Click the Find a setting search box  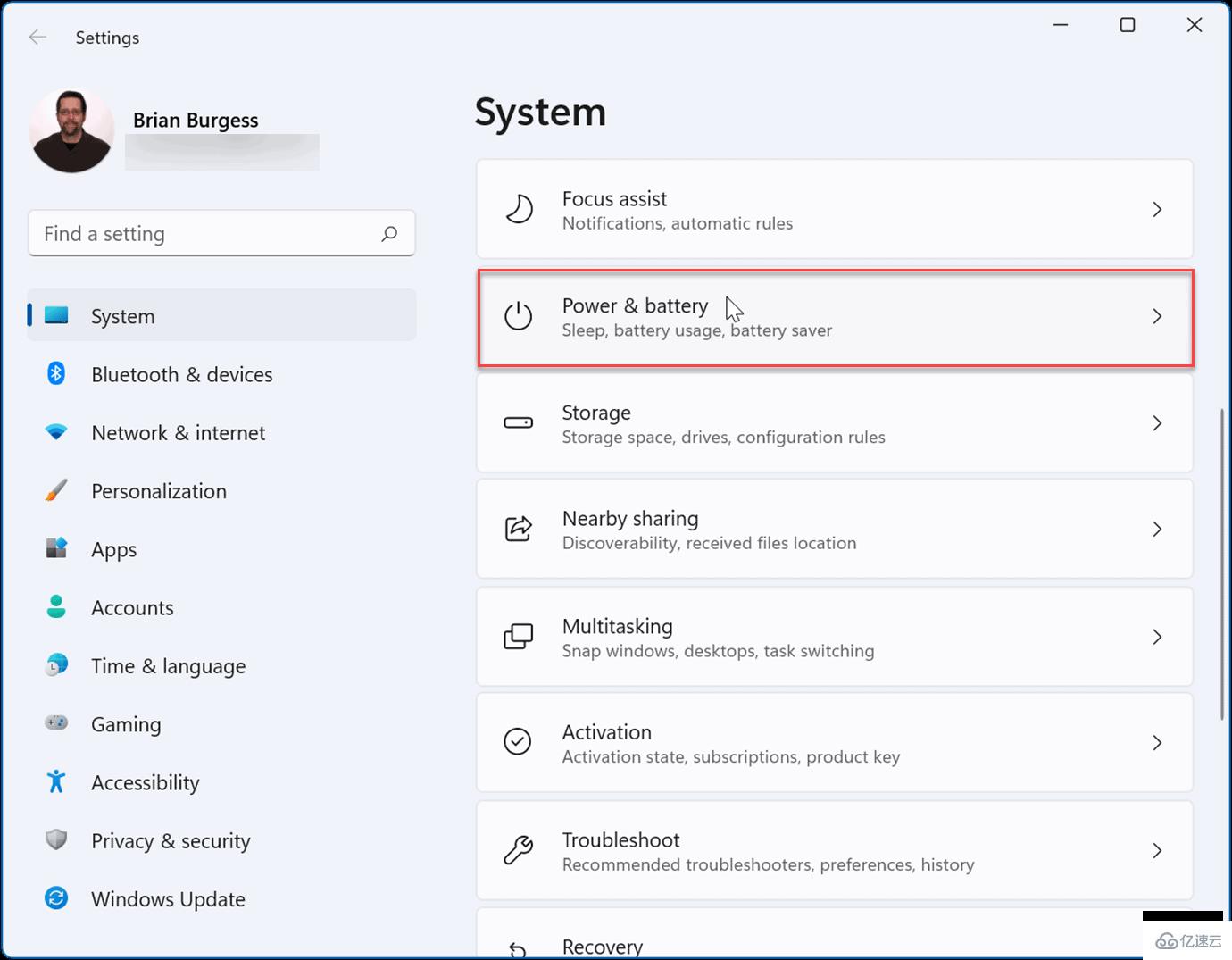pos(221,233)
